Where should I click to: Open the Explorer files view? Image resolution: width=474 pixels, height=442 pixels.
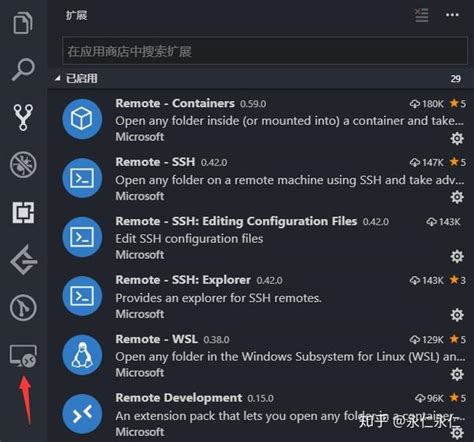23,23
